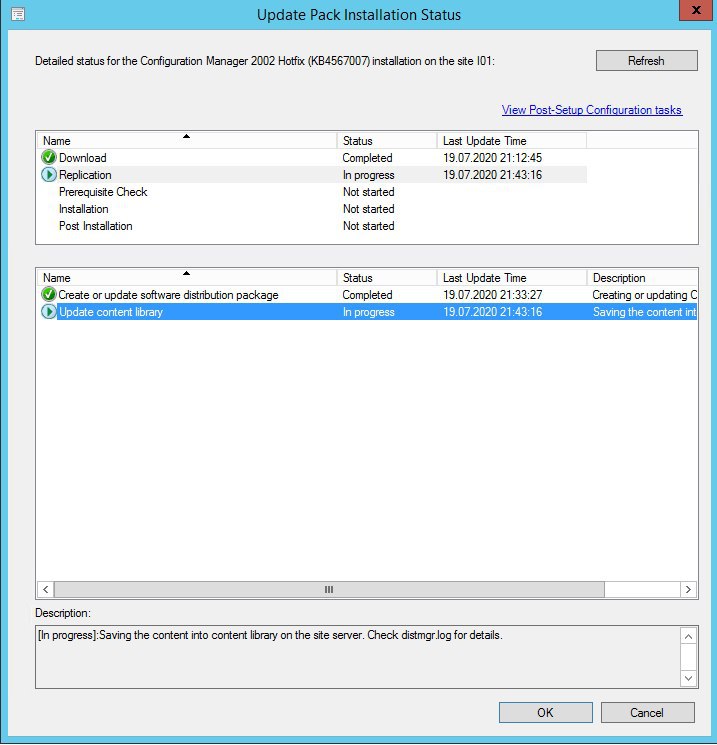The image size is (717, 745).
Task: Click the Refresh button
Action: (647, 61)
